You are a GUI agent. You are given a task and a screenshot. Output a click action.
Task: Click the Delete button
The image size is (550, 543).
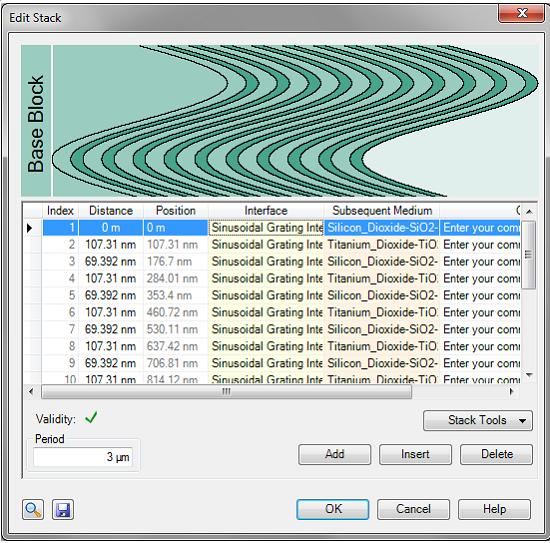[497, 454]
